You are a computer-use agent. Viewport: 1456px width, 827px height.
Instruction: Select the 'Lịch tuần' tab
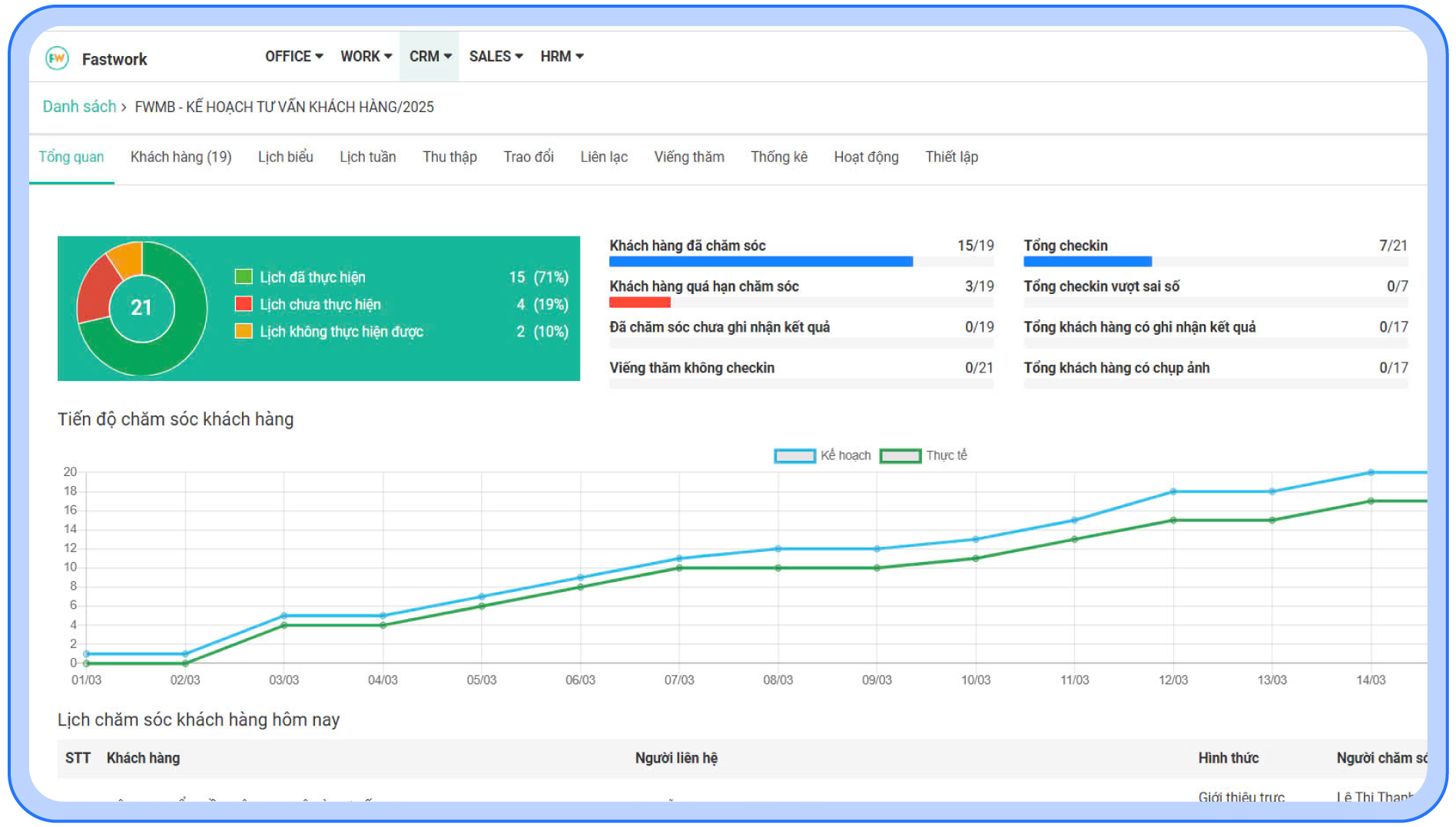point(367,157)
